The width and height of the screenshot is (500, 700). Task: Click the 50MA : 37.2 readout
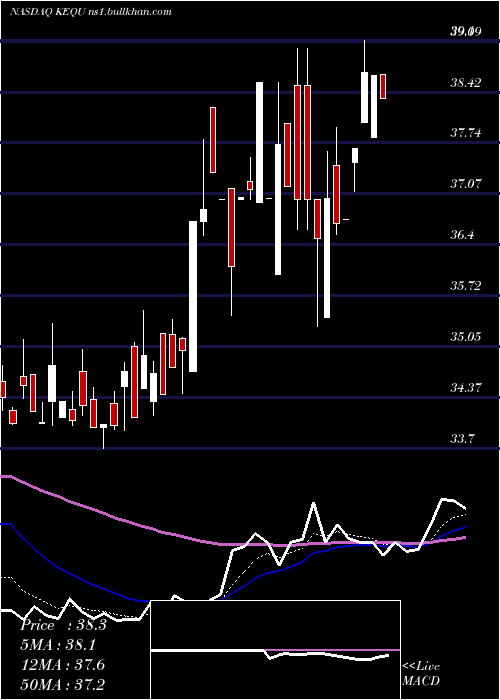point(63,684)
